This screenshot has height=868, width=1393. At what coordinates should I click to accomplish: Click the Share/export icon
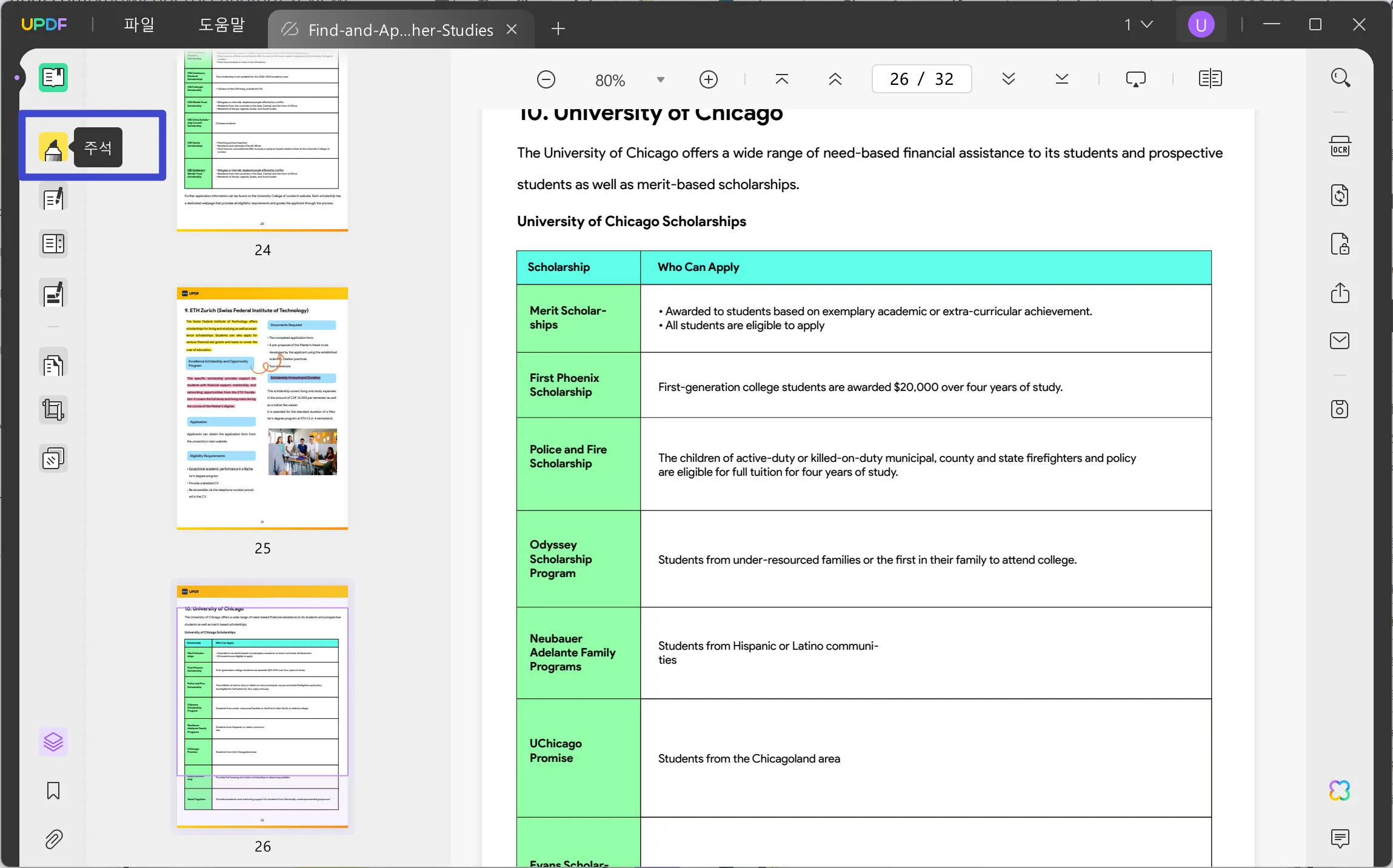click(x=1340, y=293)
